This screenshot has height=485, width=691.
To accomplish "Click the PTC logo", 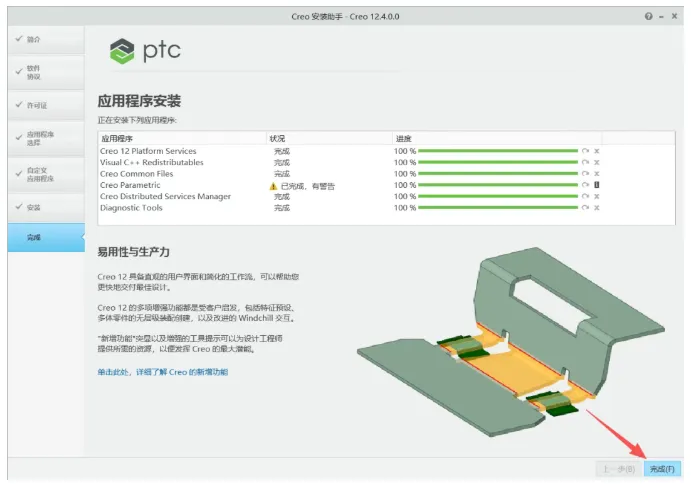I will pyautogui.click(x=145, y=51).
